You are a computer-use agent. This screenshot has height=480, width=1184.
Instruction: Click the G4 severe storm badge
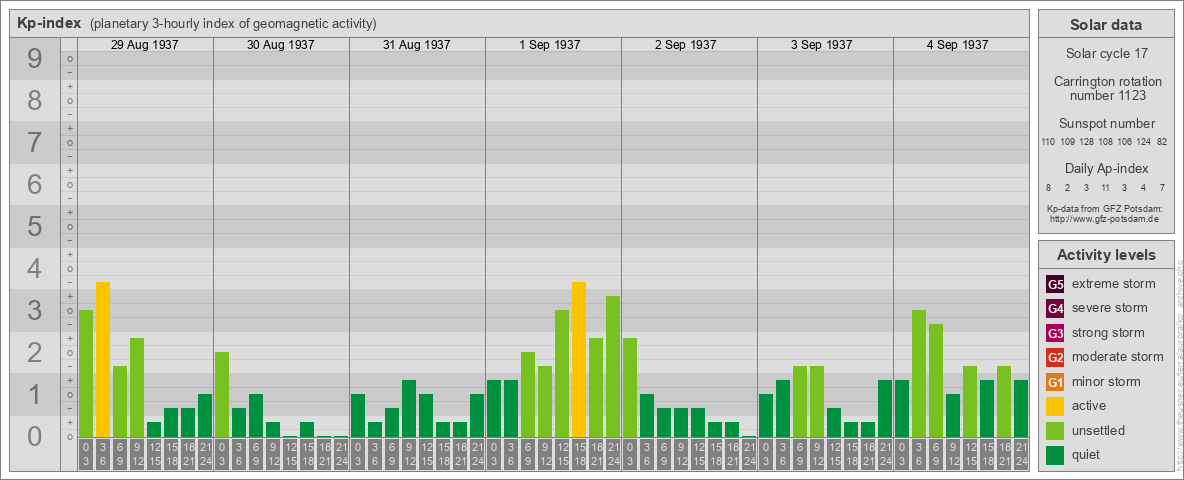pos(1055,309)
